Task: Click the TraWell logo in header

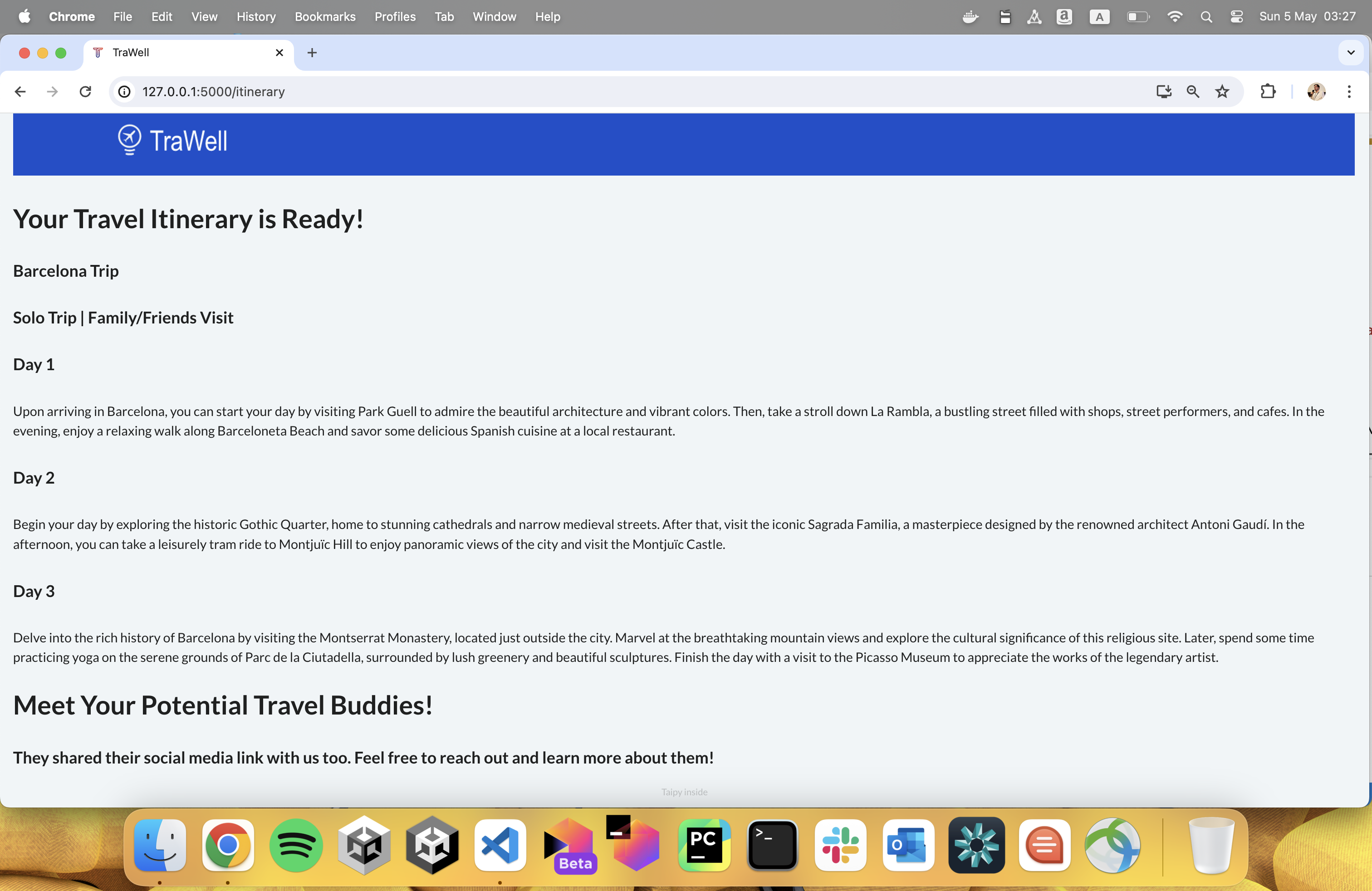Action: pos(172,140)
